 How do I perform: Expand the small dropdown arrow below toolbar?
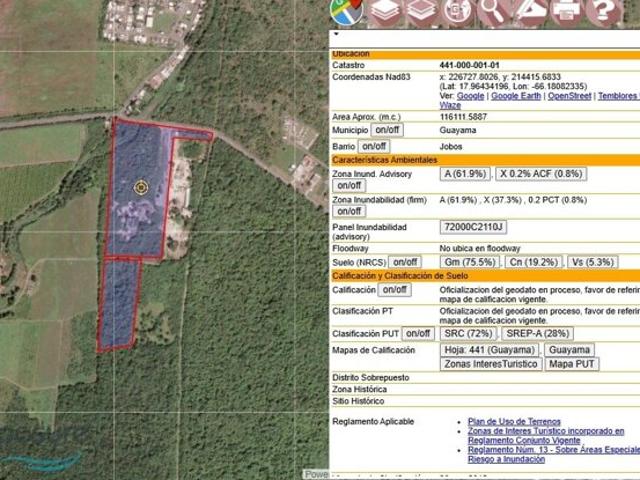336,35
